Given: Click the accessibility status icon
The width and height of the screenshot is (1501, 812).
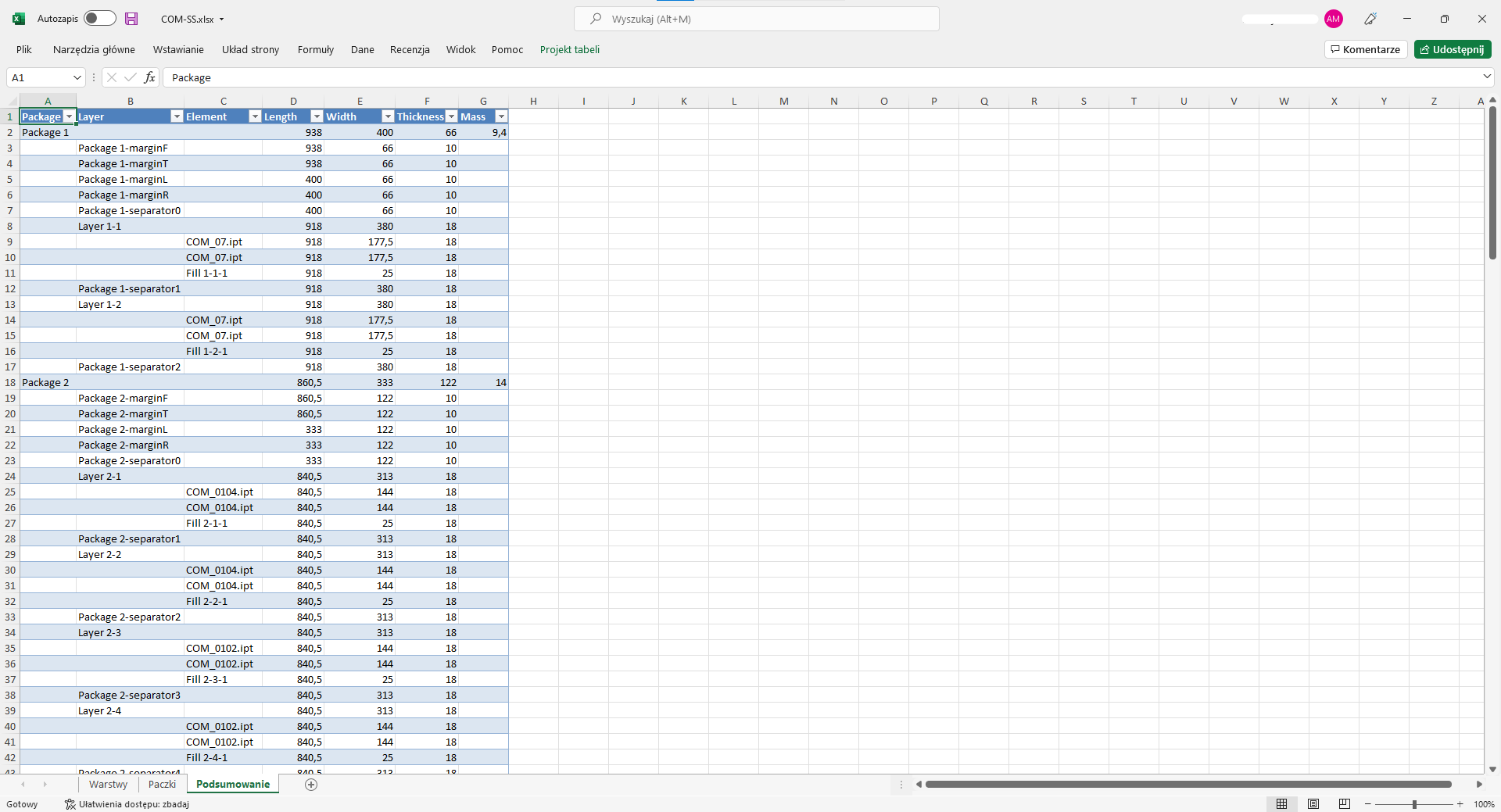Looking at the screenshot, I should point(70,804).
